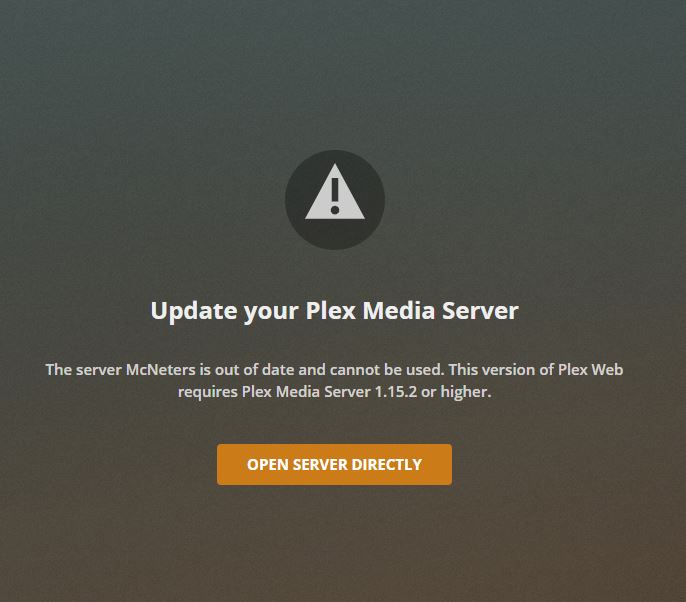The height and width of the screenshot is (602, 686).
Task: Click the warning triangle icon
Action: coord(335,192)
